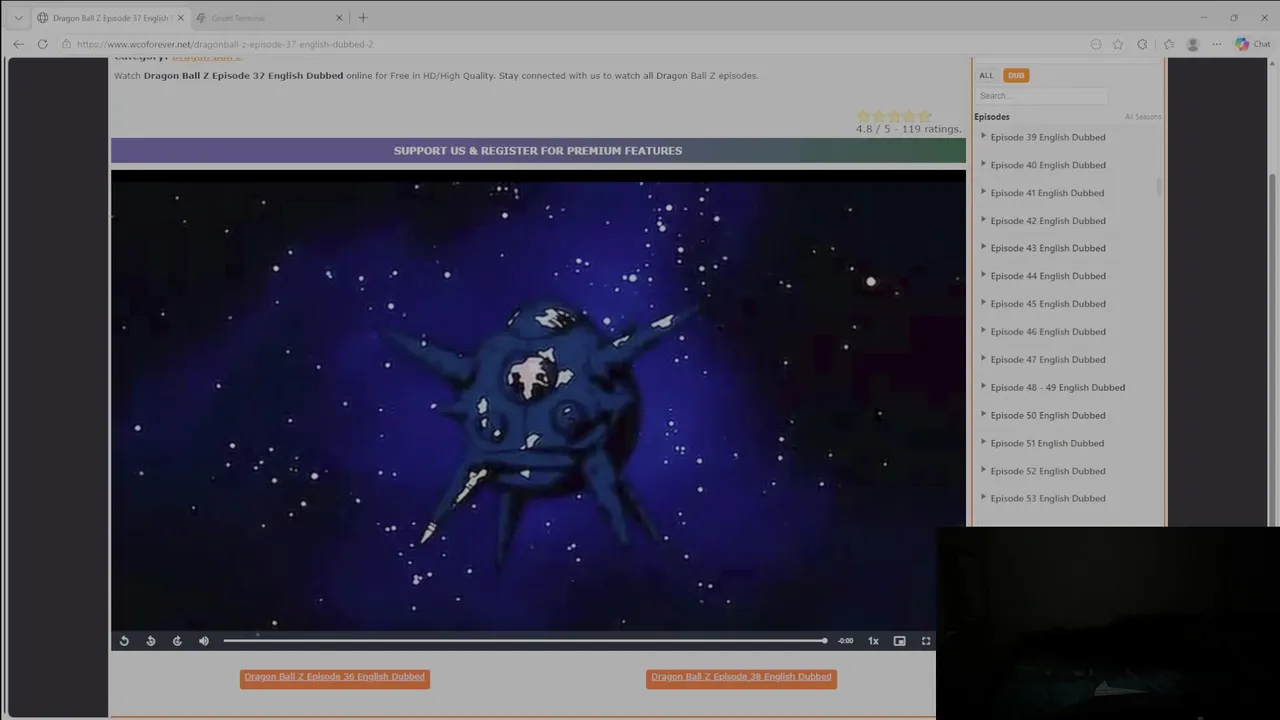Open Episode 52 English Dubbed
The height and width of the screenshot is (720, 1280).
click(x=1048, y=471)
